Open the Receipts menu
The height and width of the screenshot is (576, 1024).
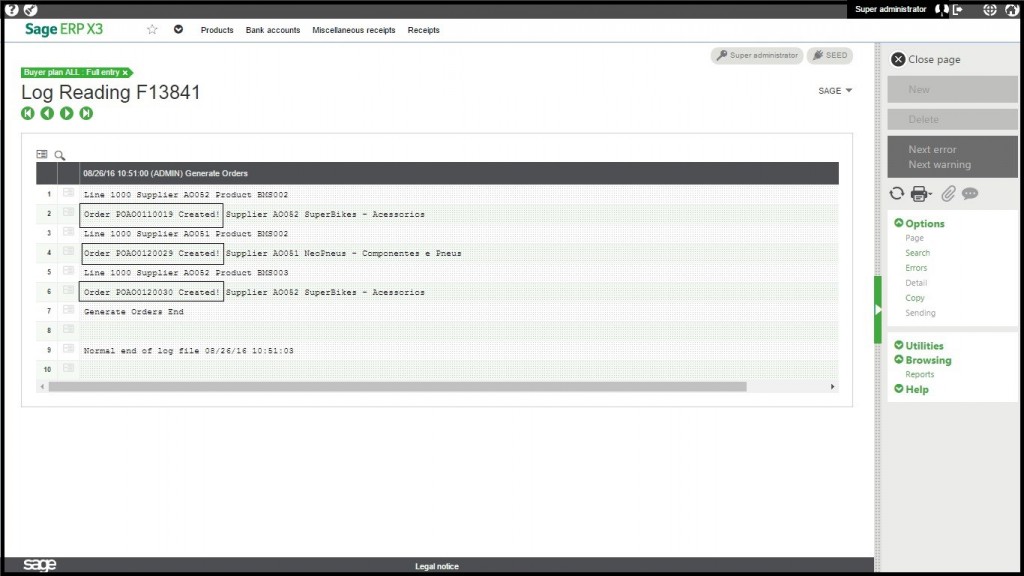click(423, 30)
